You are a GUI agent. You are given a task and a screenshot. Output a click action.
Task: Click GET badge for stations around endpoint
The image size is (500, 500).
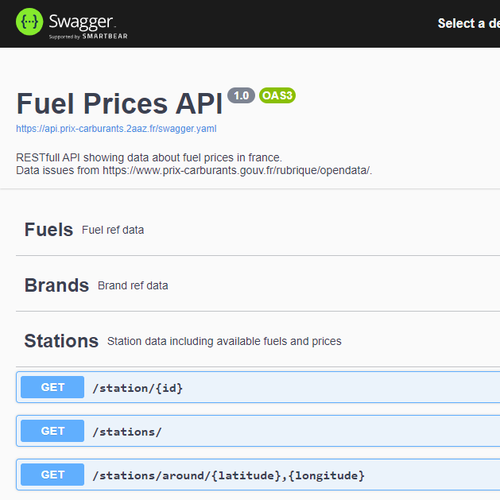[52, 475]
